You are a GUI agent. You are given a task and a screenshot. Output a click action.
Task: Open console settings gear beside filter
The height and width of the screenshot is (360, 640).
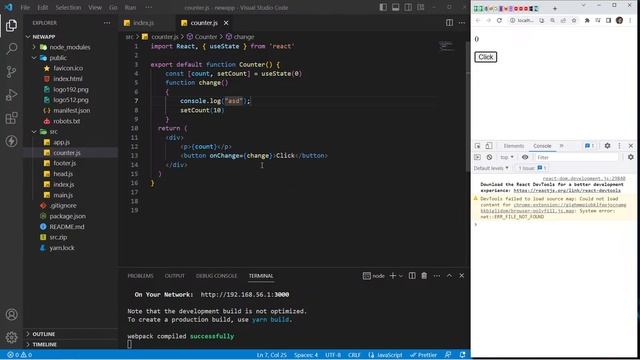[x=631, y=157]
